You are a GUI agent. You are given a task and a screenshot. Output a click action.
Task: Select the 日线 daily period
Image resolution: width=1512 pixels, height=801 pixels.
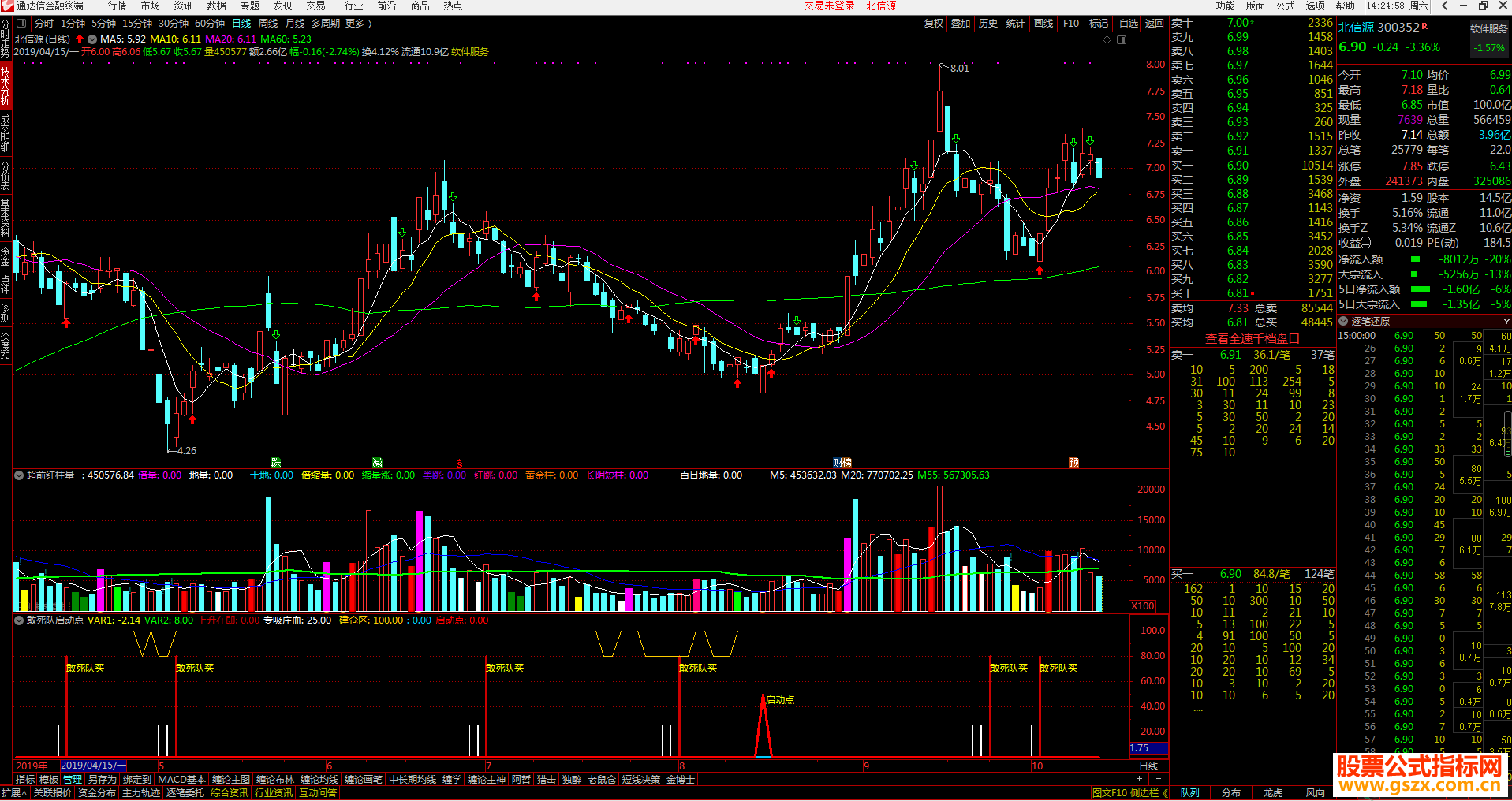coord(241,24)
